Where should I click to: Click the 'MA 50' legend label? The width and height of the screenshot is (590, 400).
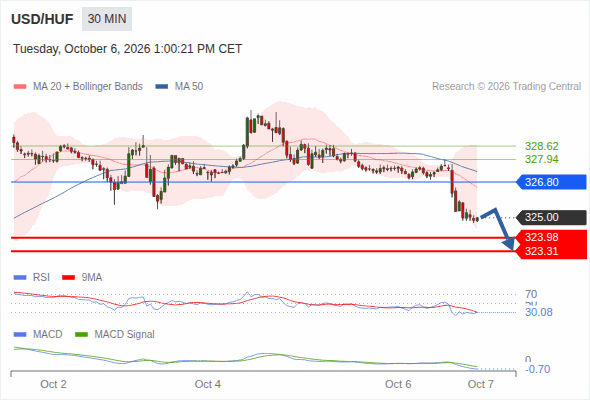(189, 87)
